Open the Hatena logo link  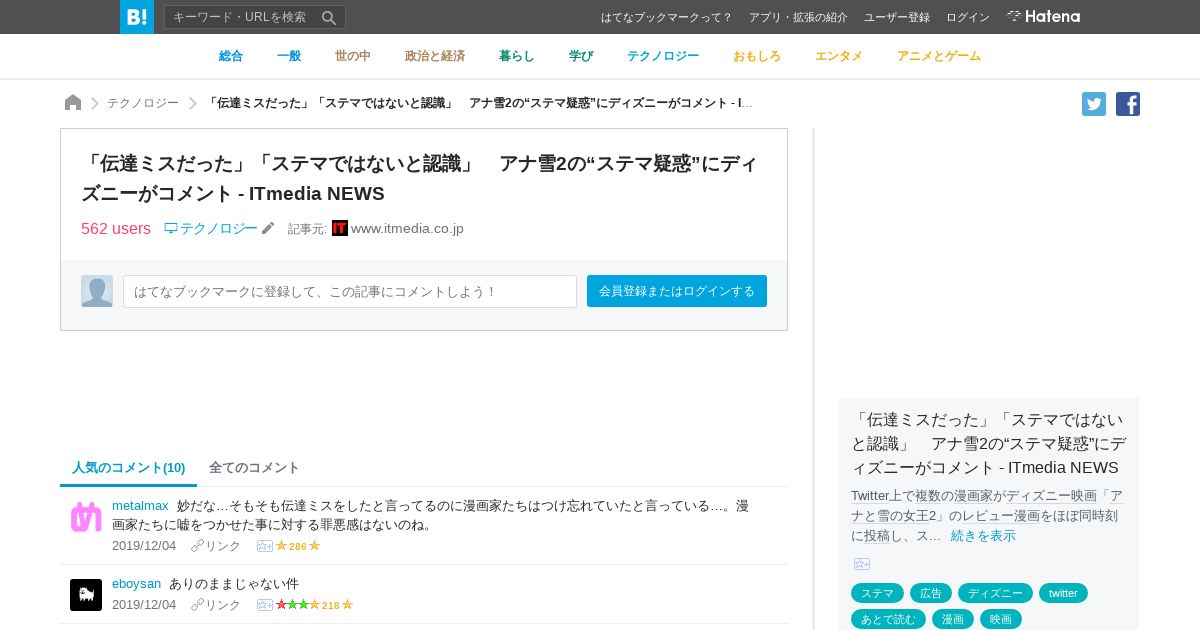(1043, 17)
